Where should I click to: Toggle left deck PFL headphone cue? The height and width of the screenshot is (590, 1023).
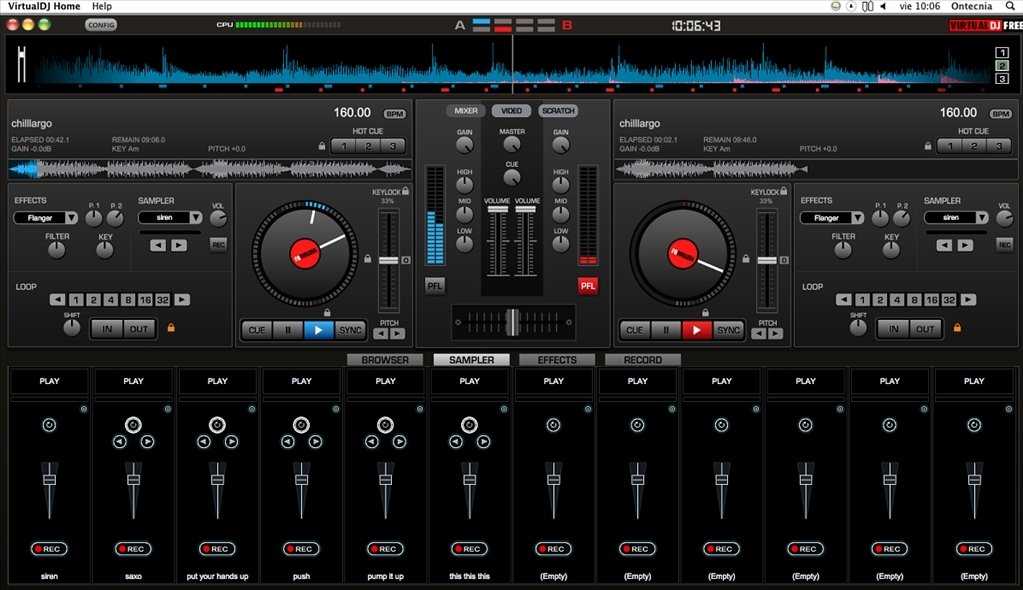(435, 286)
